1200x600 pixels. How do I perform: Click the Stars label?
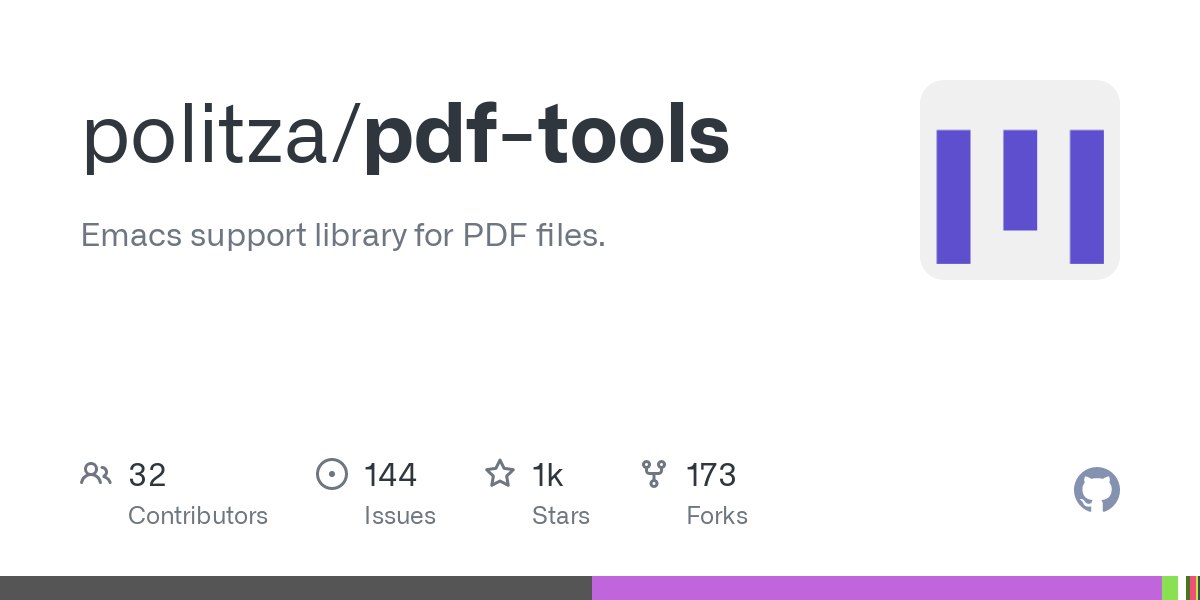tap(561, 516)
